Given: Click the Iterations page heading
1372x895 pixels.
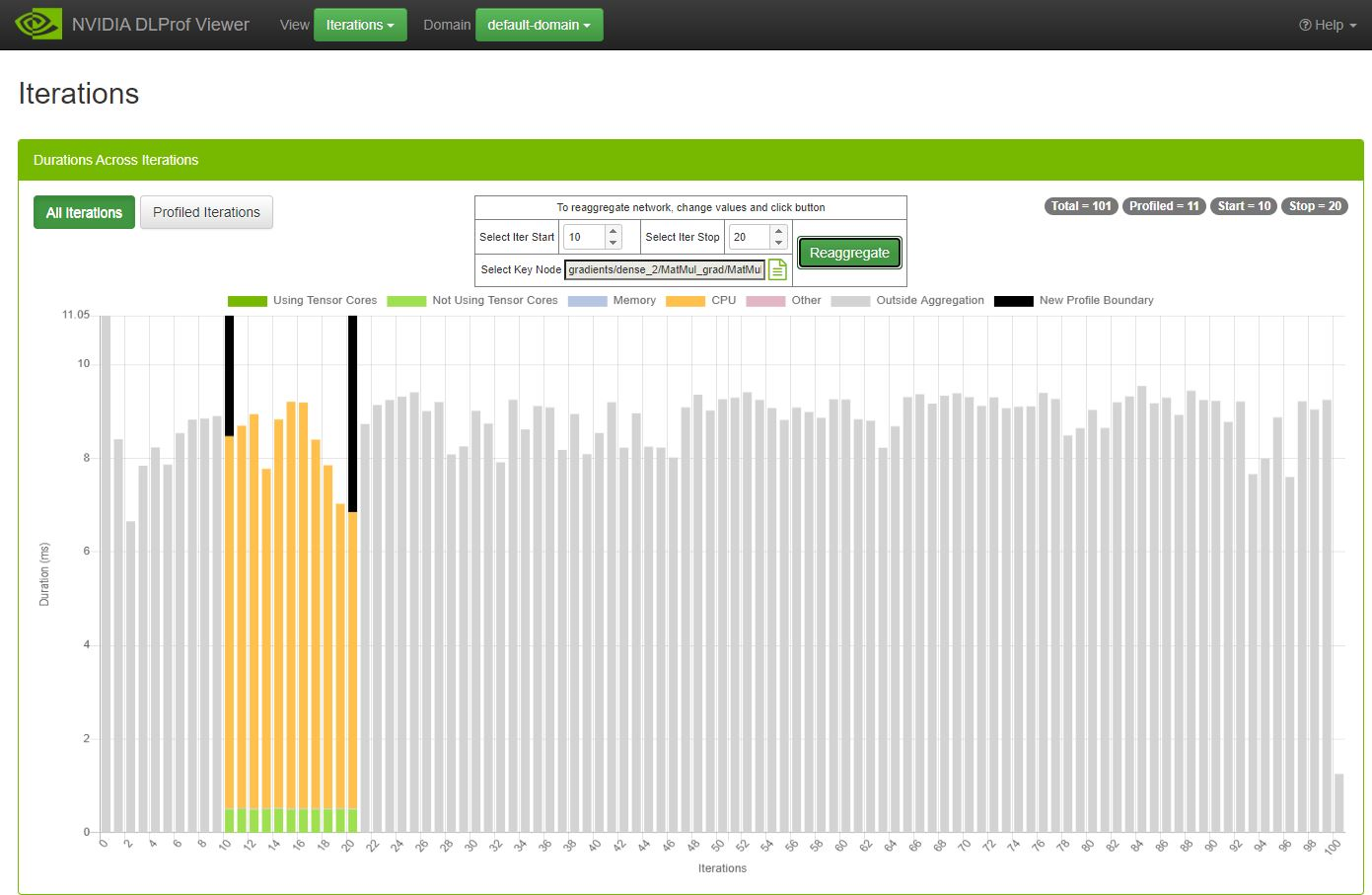Looking at the screenshot, I should pos(79,94).
